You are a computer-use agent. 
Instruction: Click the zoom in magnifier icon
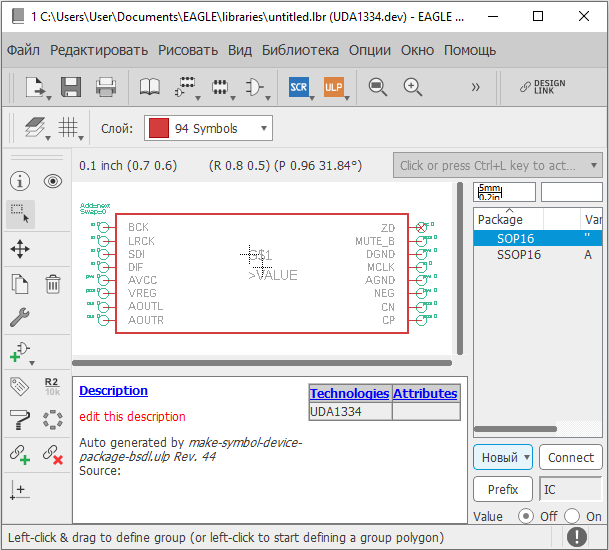[412, 87]
